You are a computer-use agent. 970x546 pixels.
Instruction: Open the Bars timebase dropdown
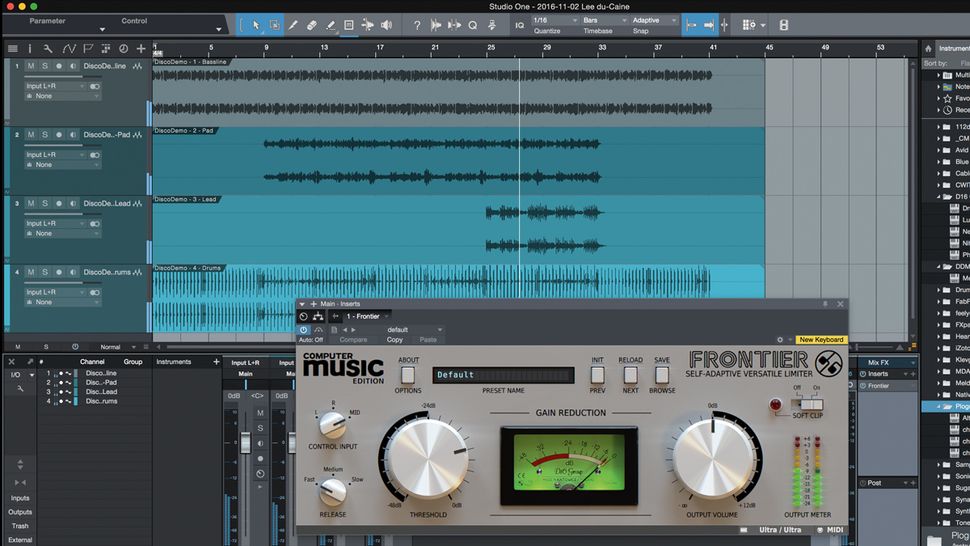click(604, 20)
